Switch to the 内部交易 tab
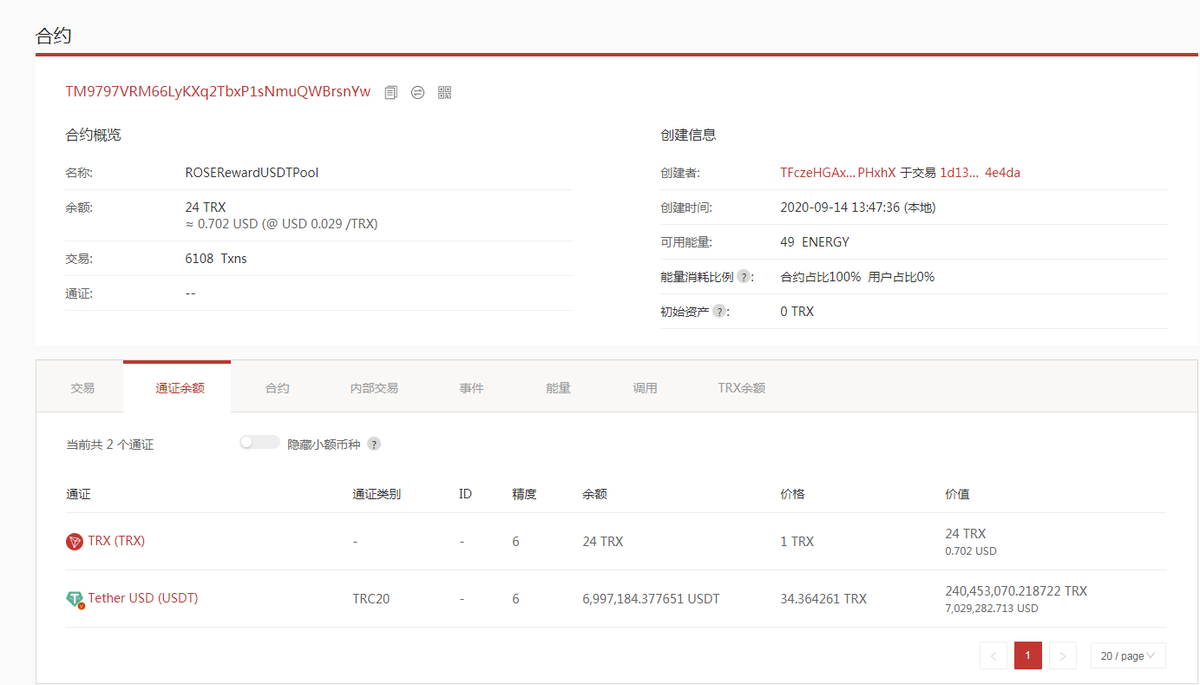Screen dimensions: 1200x685 coord(374,388)
